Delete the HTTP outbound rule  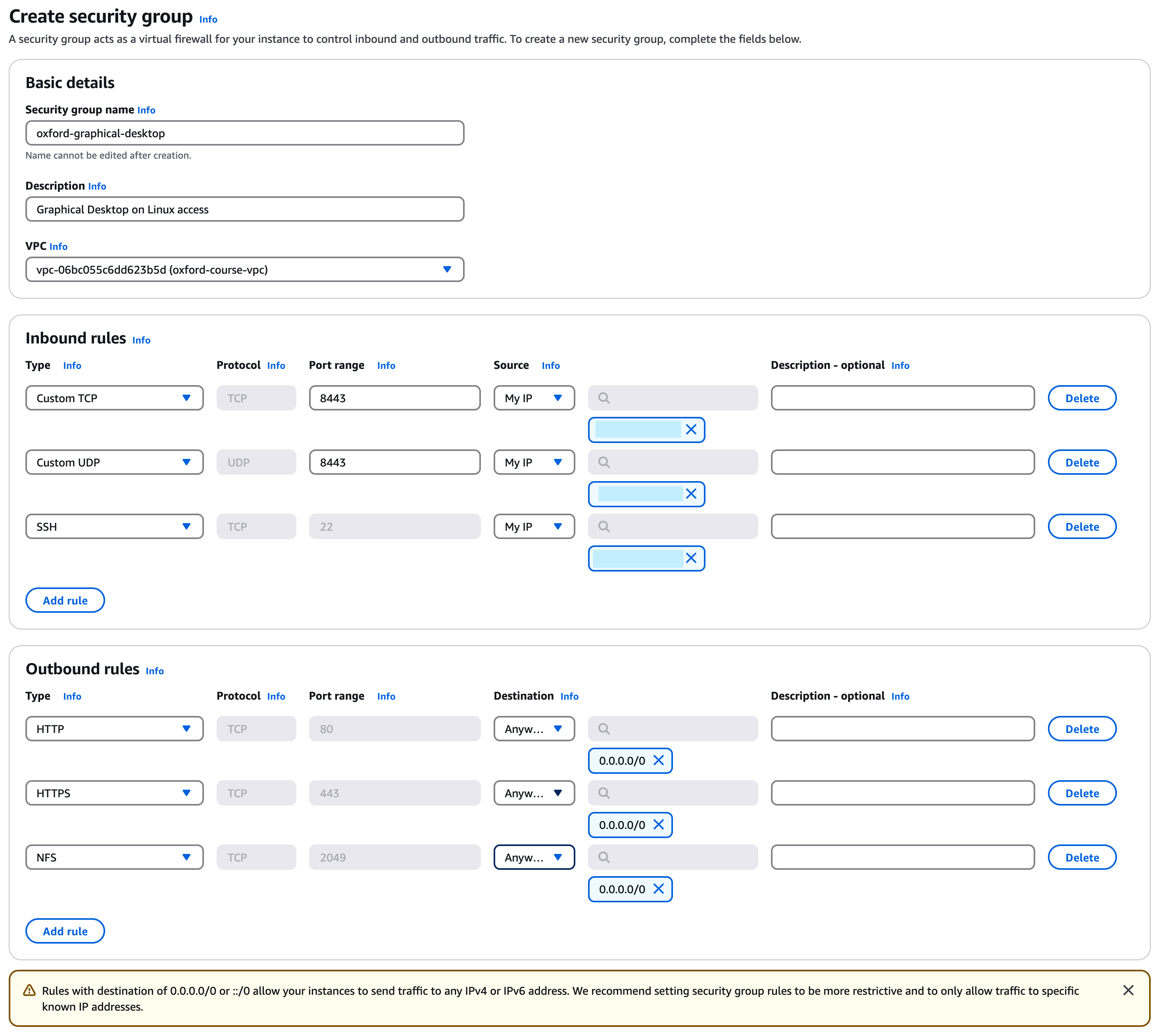click(1081, 729)
